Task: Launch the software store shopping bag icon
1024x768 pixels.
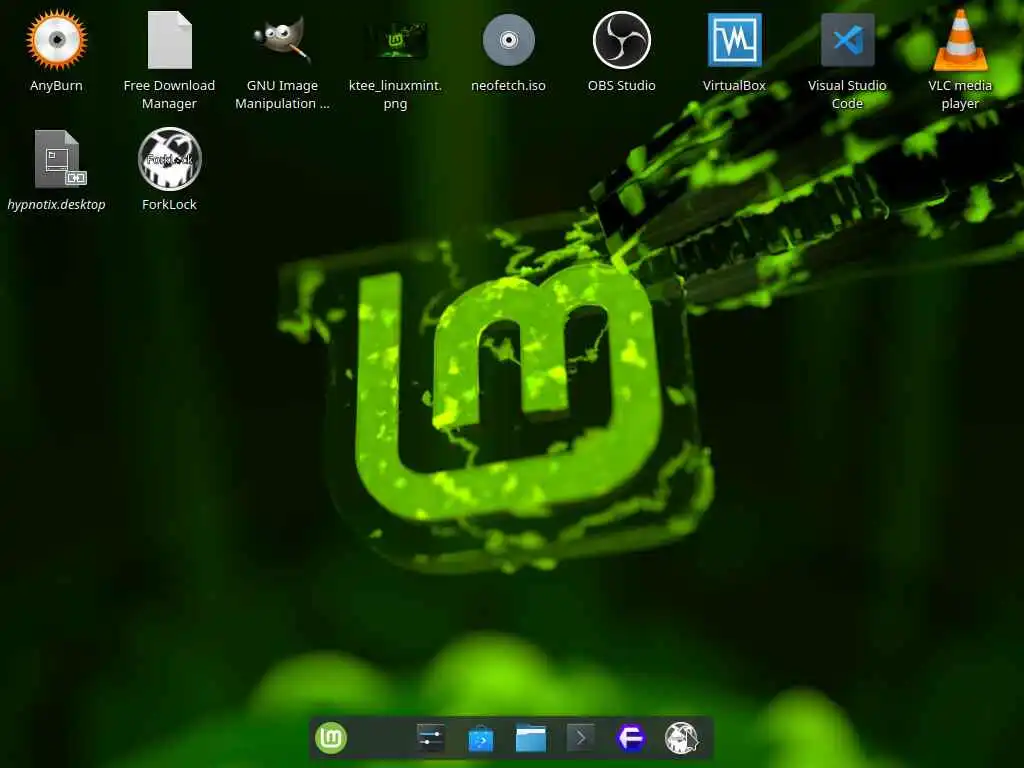Action: click(481, 739)
